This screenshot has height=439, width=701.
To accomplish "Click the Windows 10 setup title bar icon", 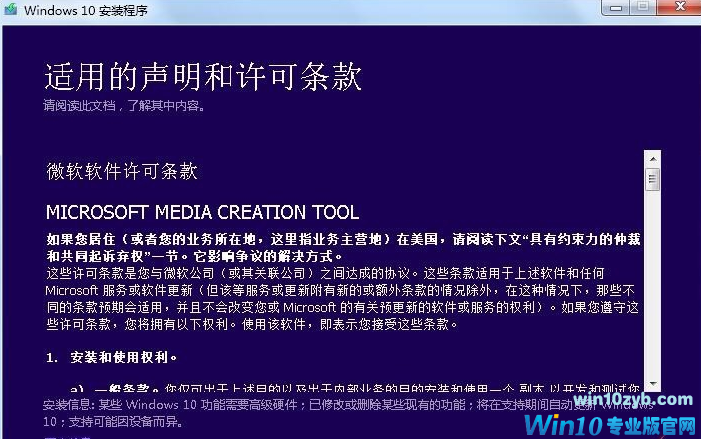I will (x=10, y=9).
